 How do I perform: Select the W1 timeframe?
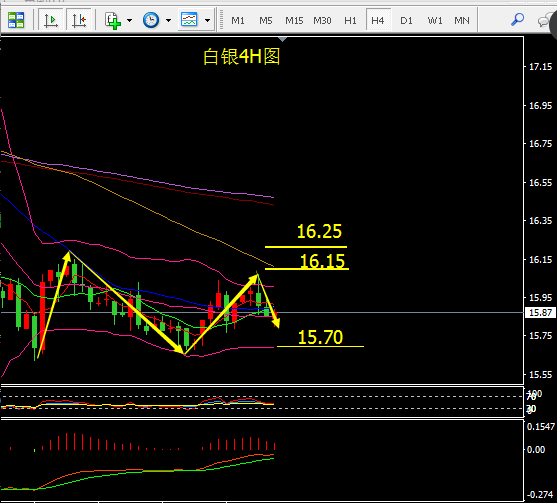435,21
